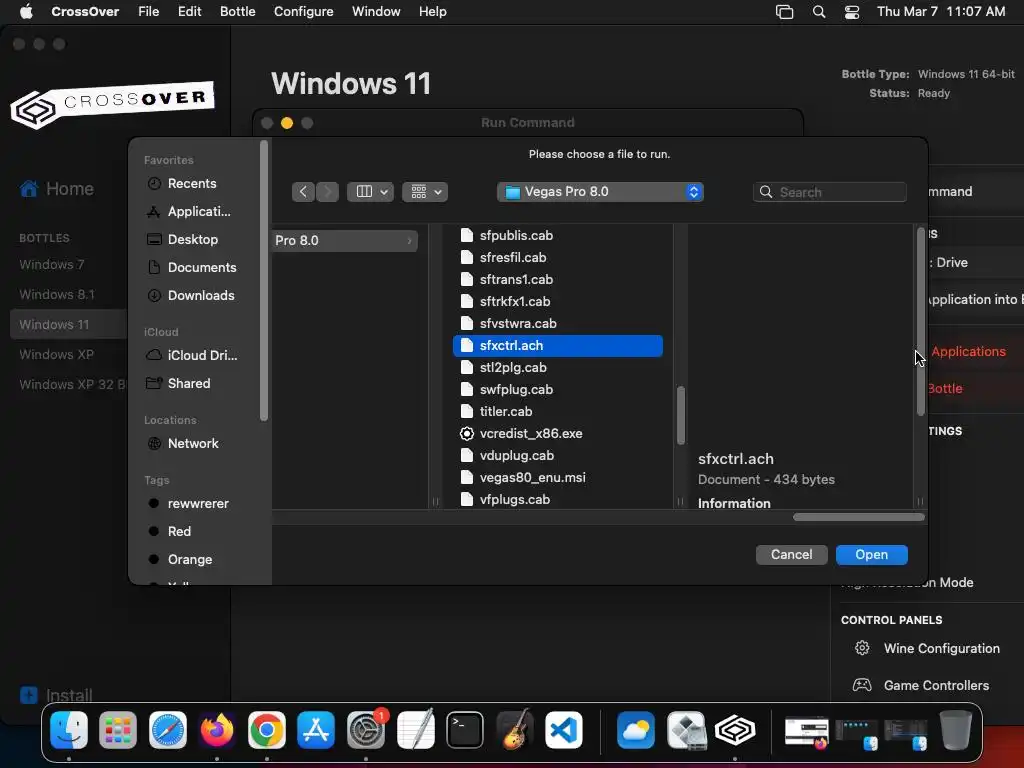Launch Safari from the Dock

pos(168,729)
